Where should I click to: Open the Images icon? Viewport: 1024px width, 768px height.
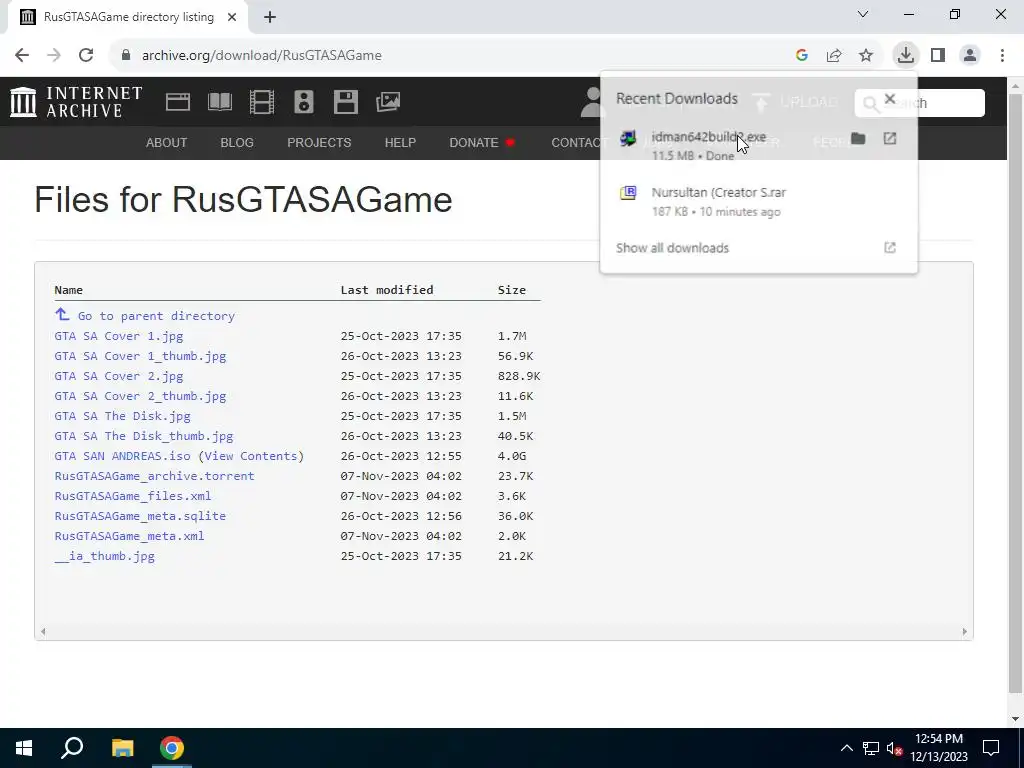pyautogui.click(x=388, y=102)
